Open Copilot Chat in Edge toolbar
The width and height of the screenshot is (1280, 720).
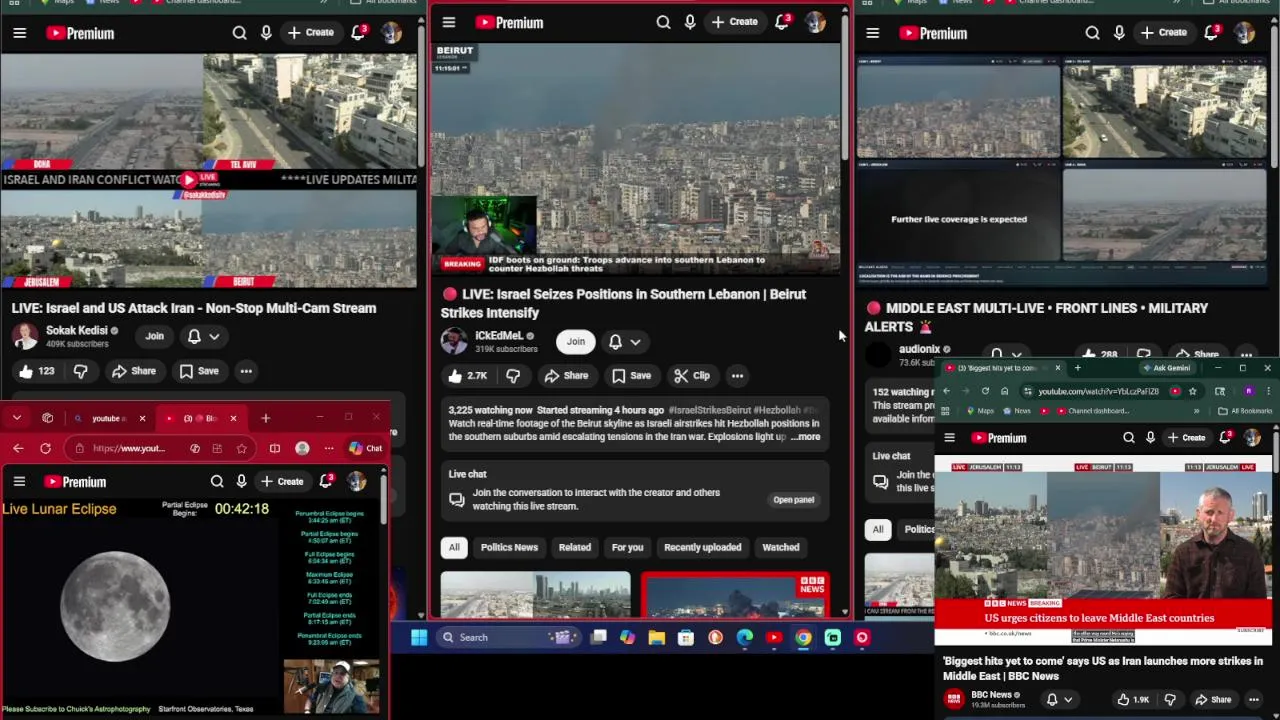[x=365, y=448]
